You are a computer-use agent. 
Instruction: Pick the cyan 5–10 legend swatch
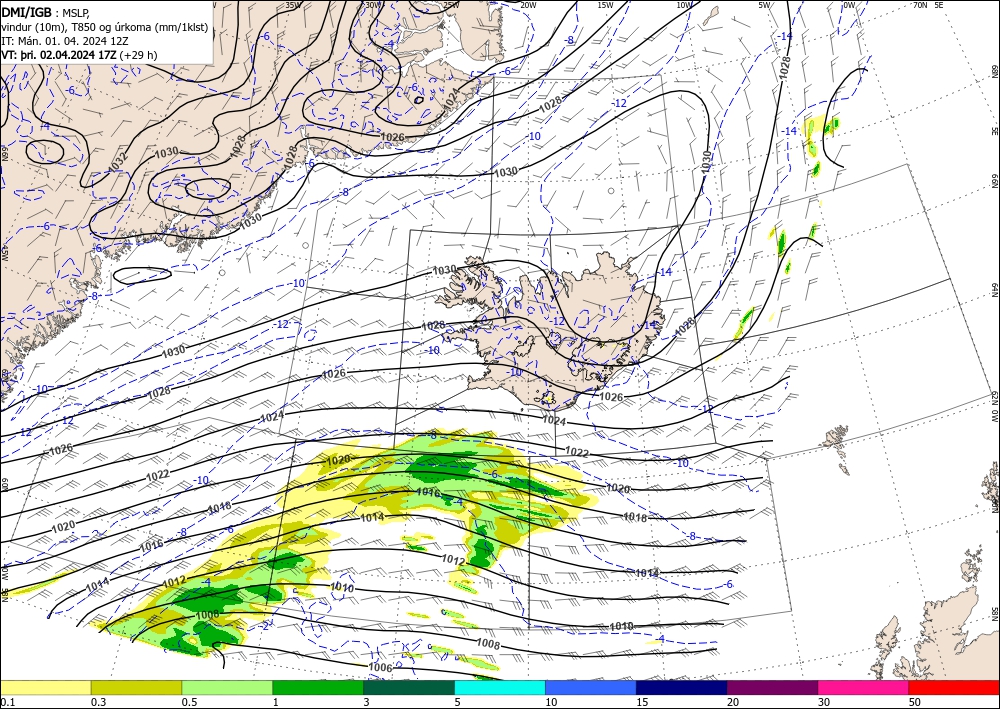pyautogui.click(x=500, y=687)
